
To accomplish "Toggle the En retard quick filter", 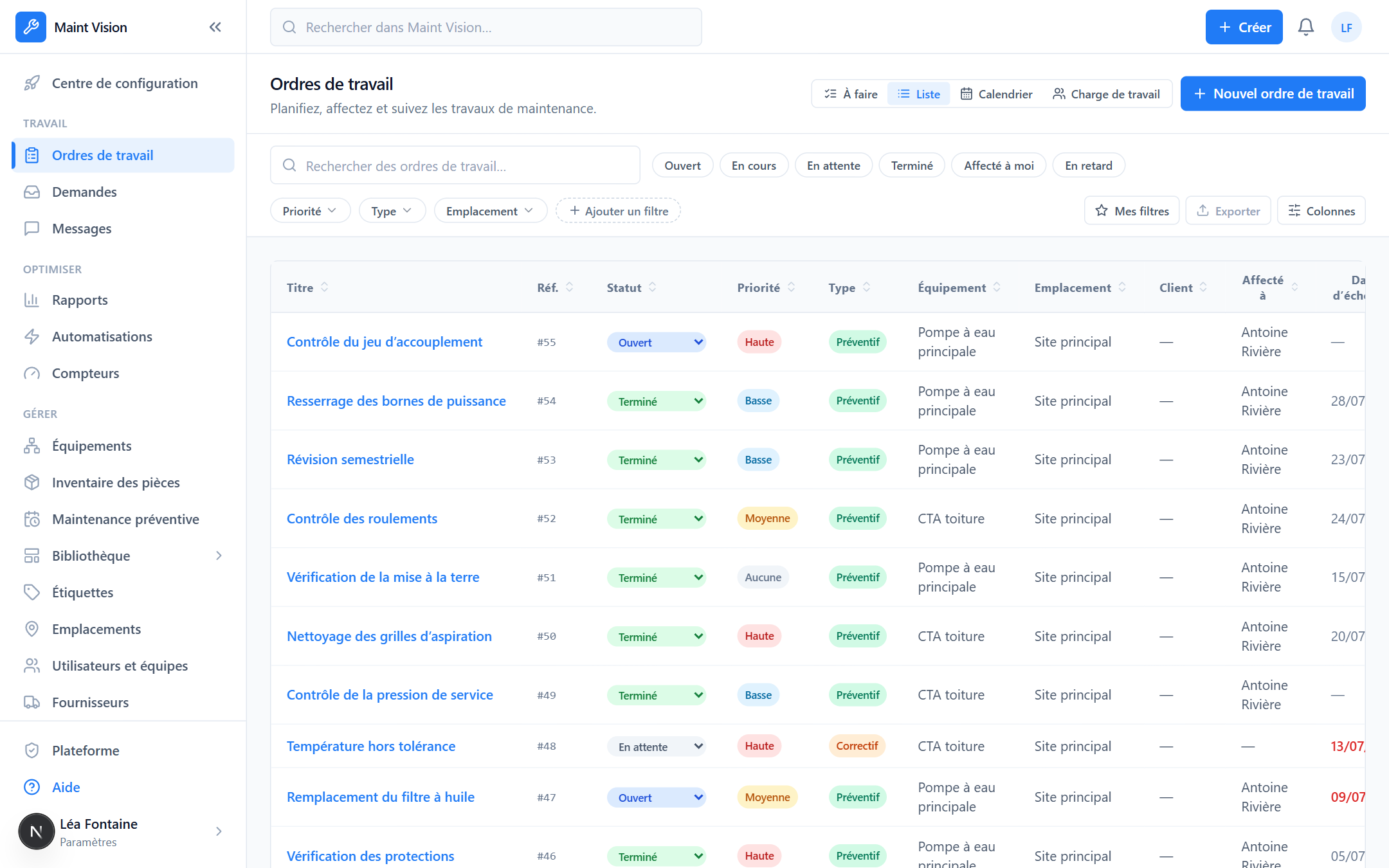I will pos(1088,166).
